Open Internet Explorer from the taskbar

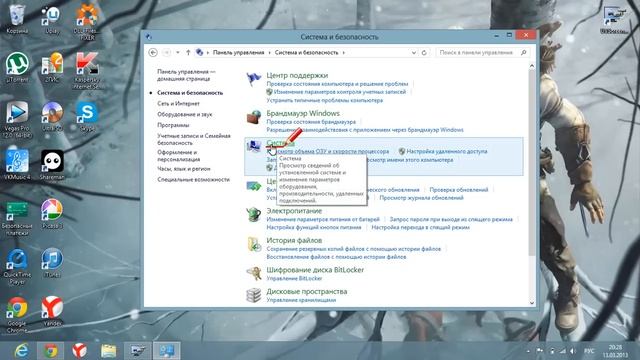(x=21, y=351)
